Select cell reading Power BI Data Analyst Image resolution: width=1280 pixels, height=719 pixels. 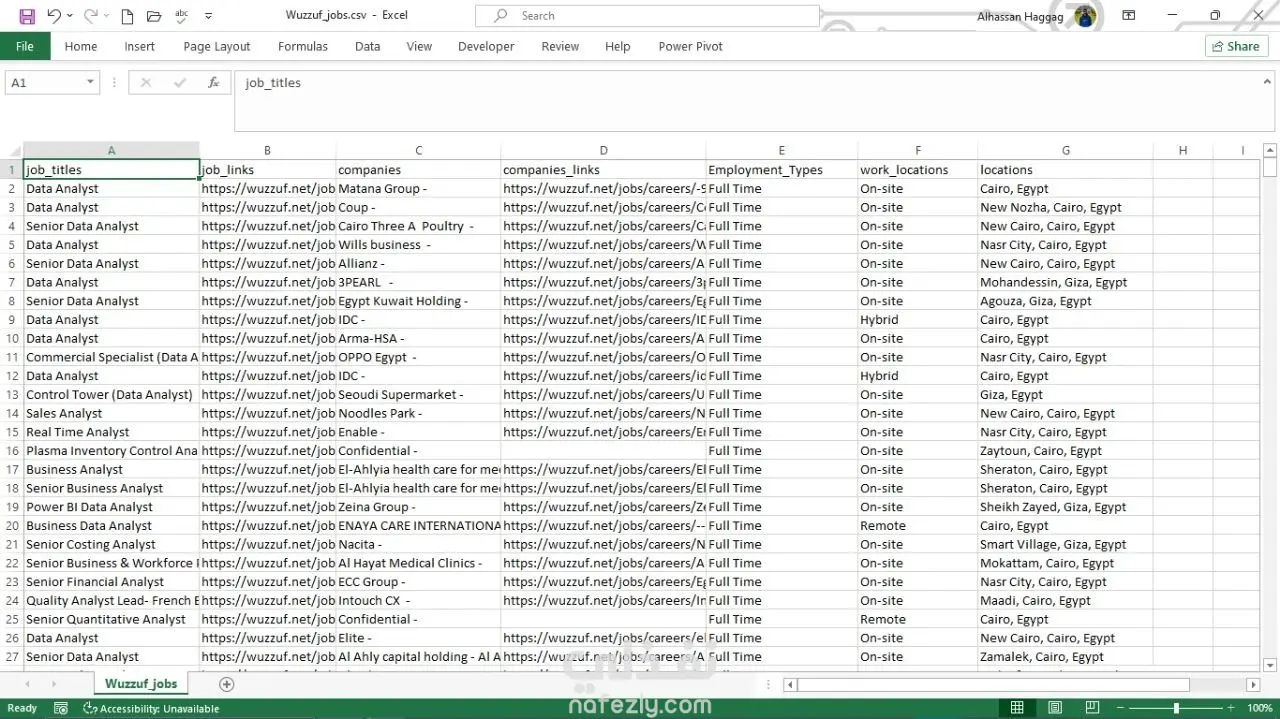pos(111,507)
